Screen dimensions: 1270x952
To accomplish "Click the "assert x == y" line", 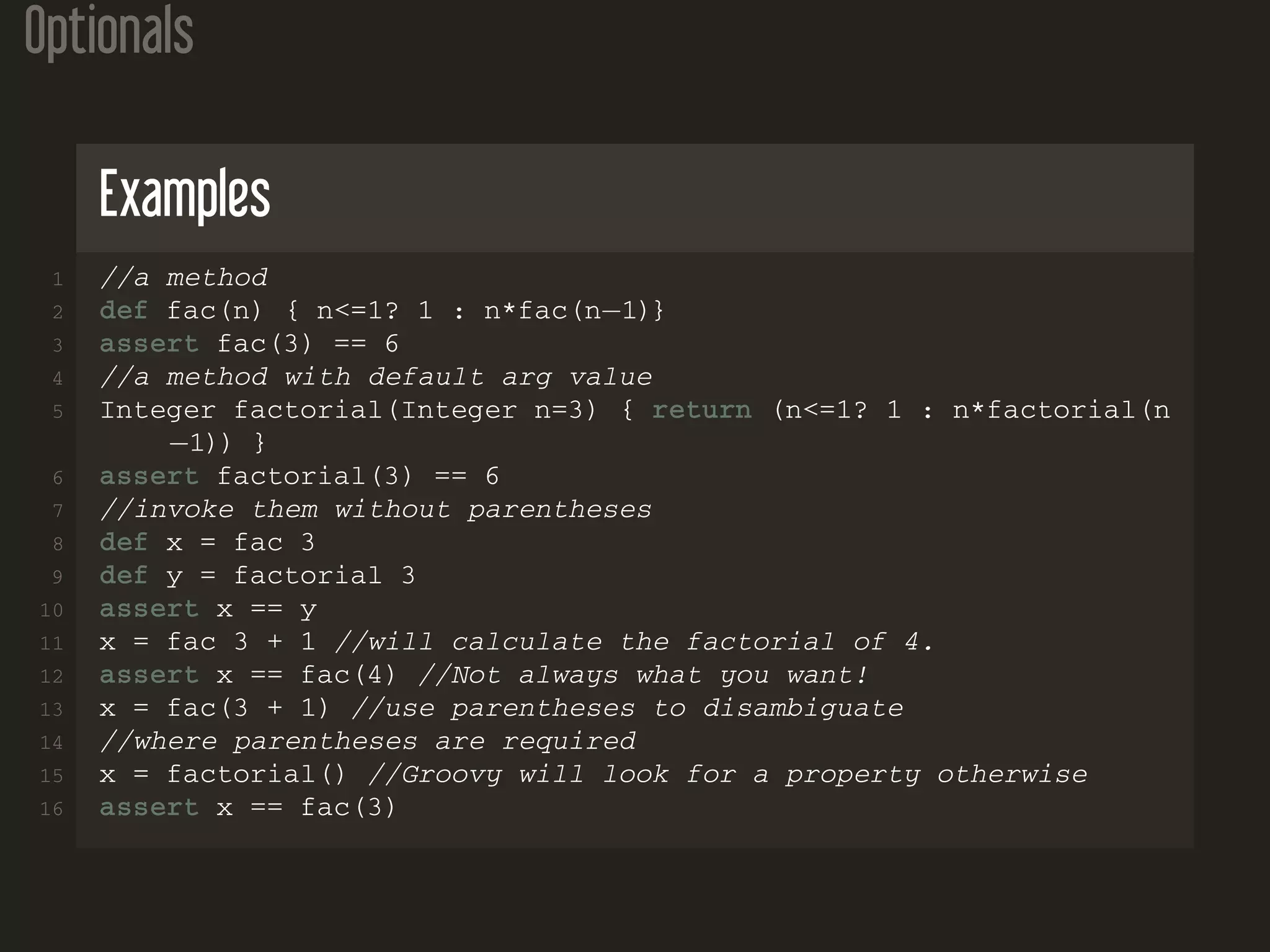I will pyautogui.click(x=208, y=609).
